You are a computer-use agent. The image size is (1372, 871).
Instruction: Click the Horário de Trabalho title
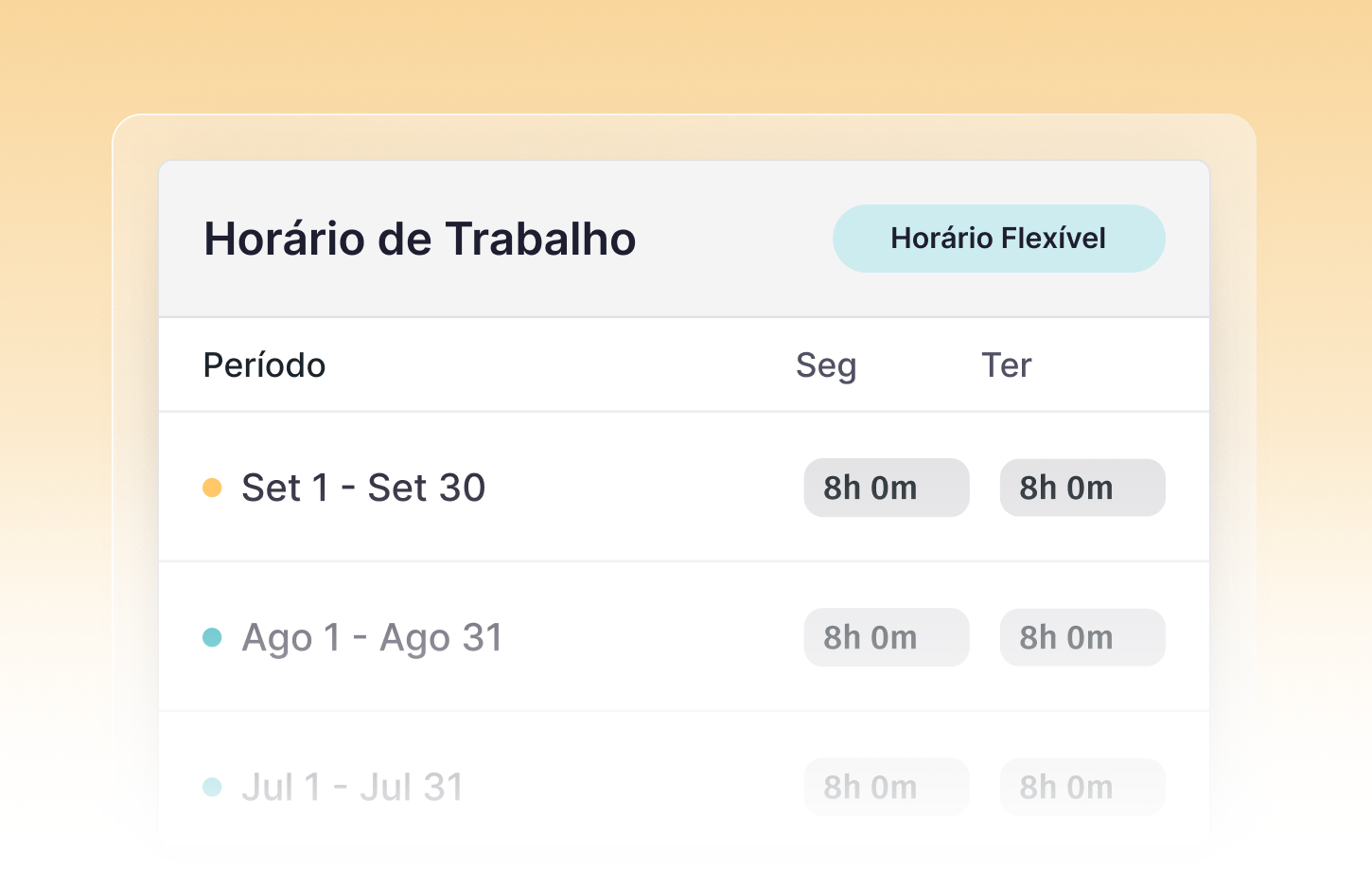419,239
